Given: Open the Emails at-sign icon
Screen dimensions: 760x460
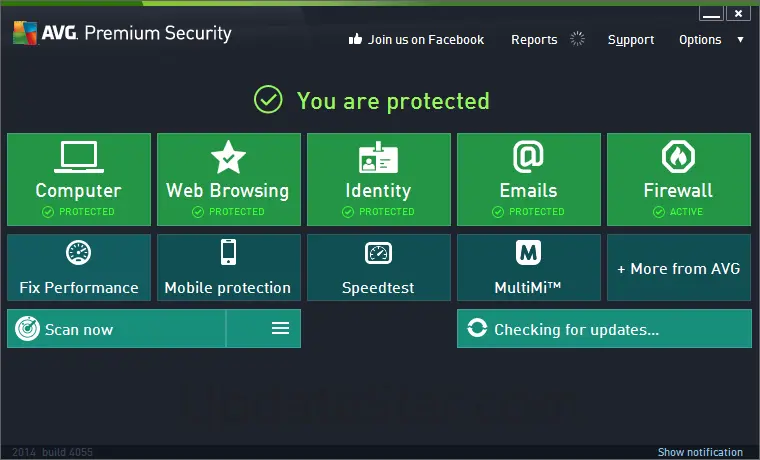Looking at the screenshot, I should point(528,157).
